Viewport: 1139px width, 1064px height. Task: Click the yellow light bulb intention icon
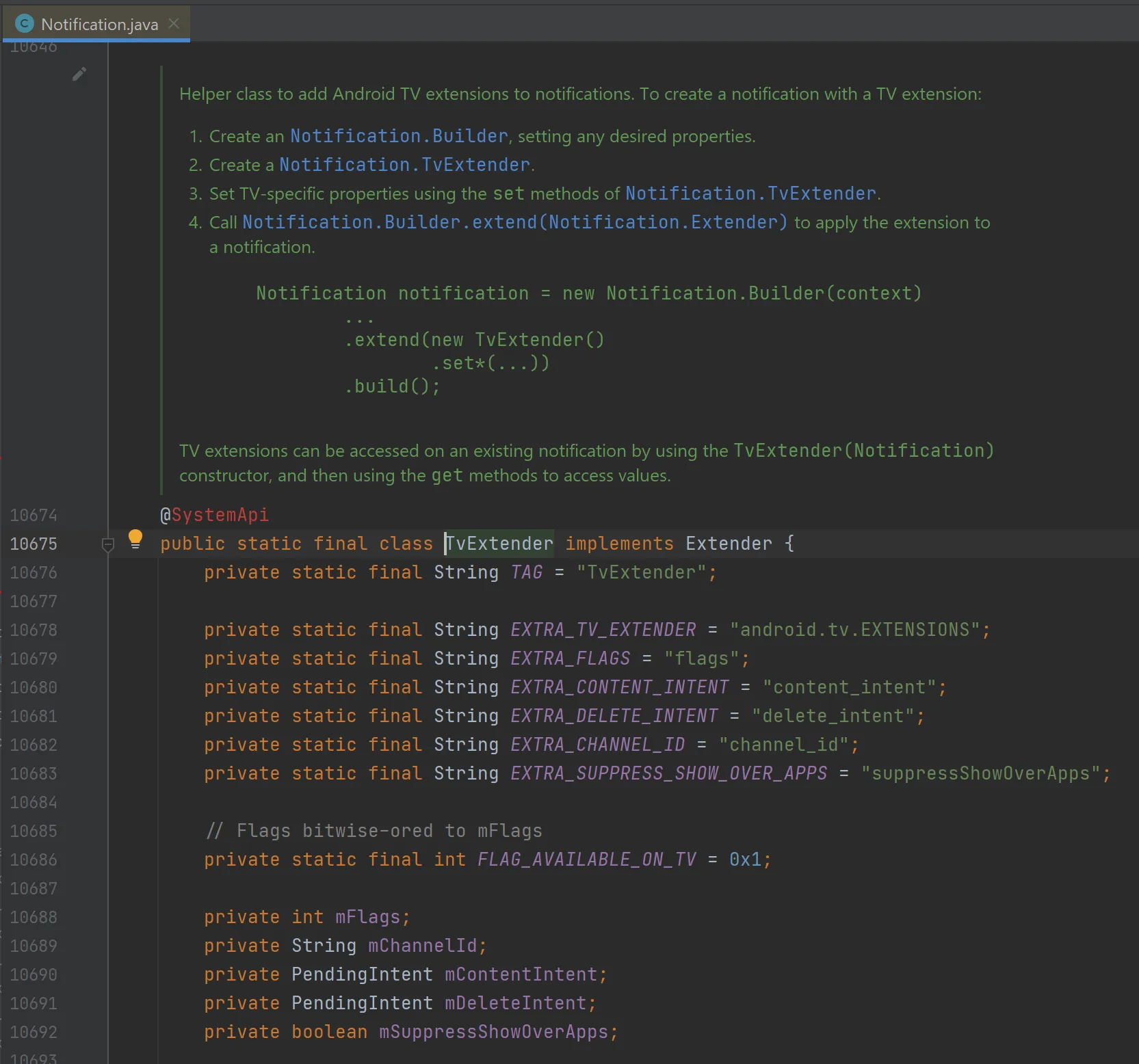[x=135, y=539]
